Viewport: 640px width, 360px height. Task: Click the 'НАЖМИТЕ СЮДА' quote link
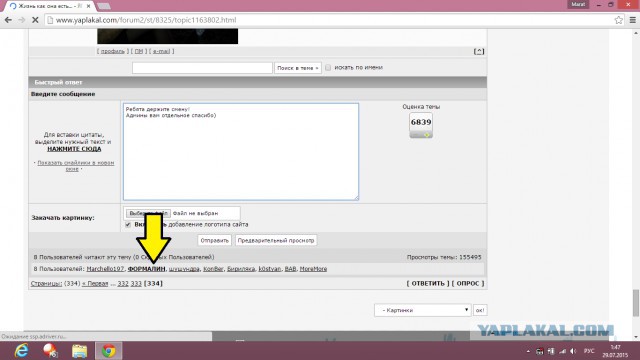(74, 149)
